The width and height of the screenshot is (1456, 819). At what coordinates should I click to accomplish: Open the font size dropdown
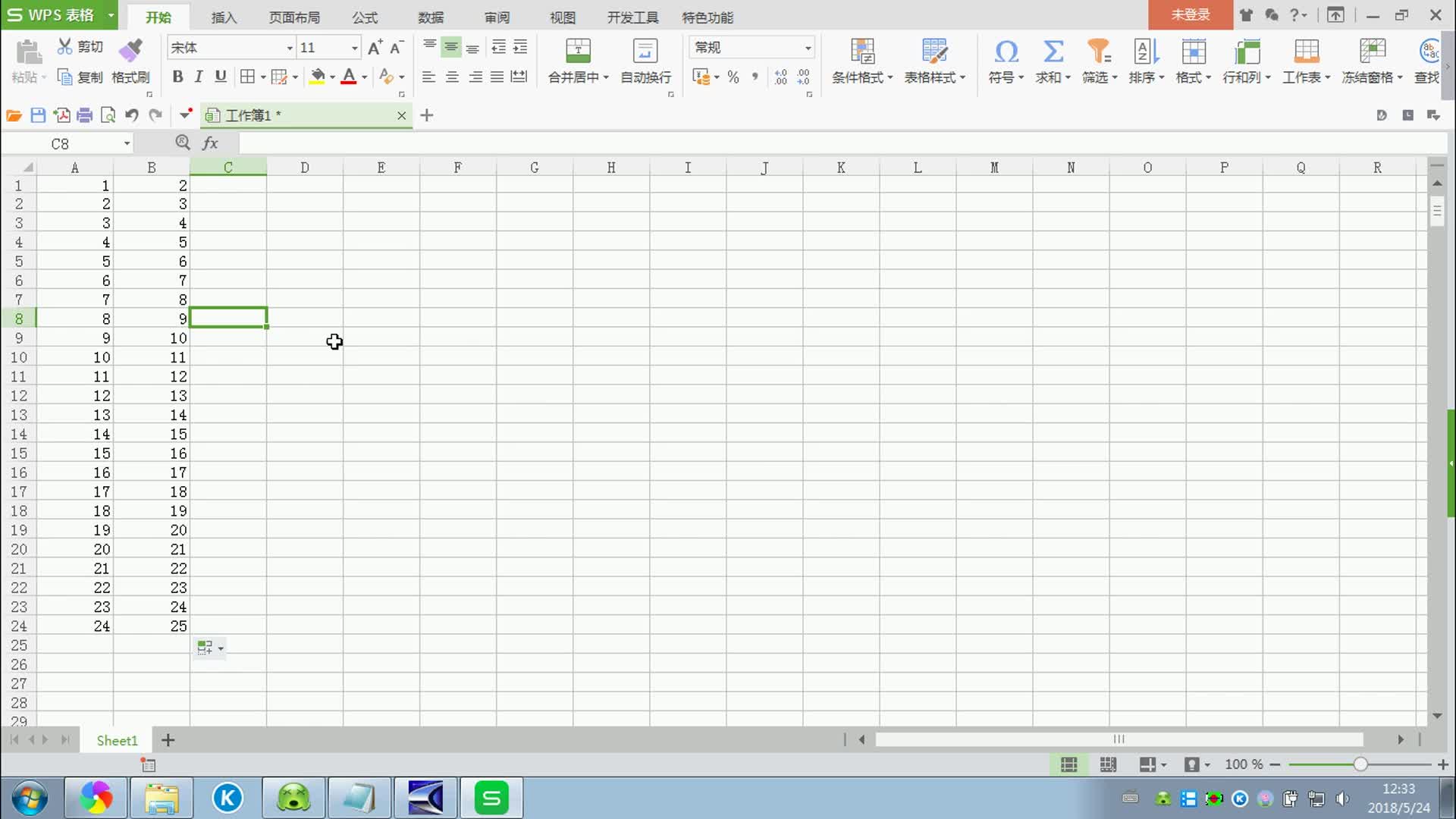(354, 48)
